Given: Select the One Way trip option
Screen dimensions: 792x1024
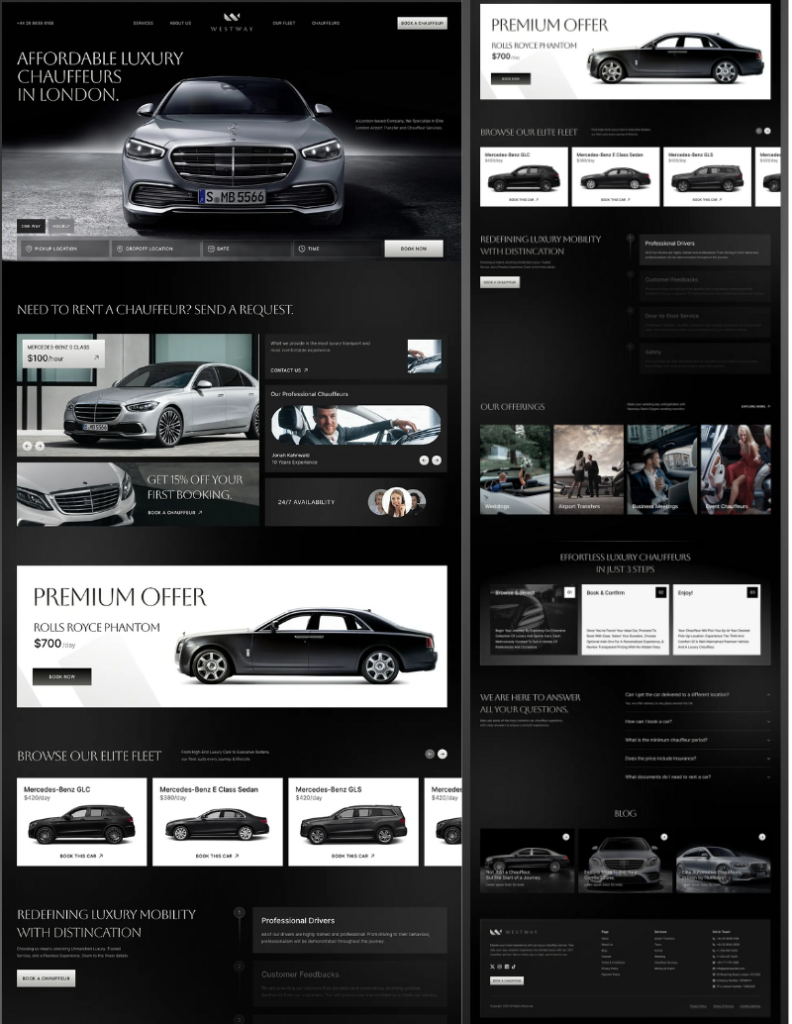Looking at the screenshot, I should point(31,226).
